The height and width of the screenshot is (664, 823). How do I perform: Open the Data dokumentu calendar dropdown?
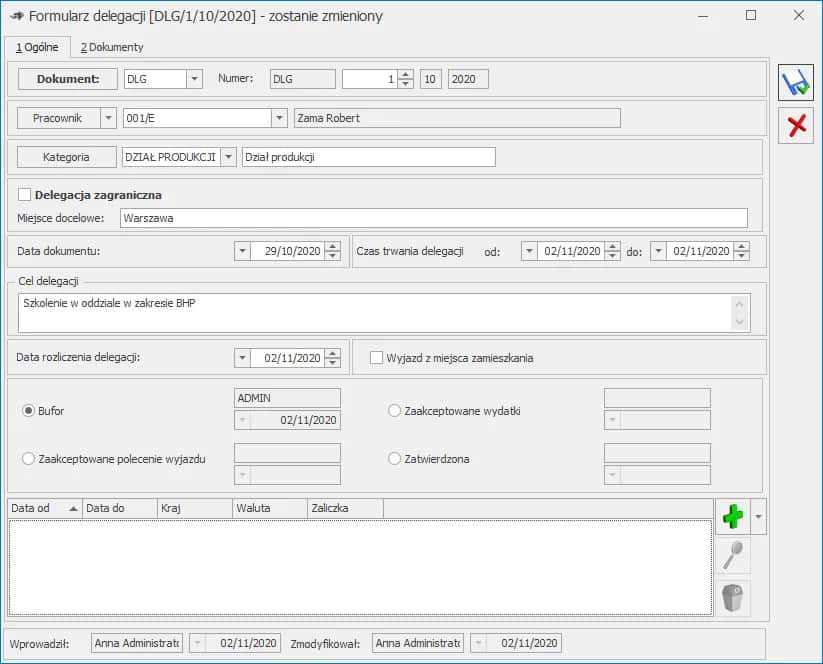[242, 251]
